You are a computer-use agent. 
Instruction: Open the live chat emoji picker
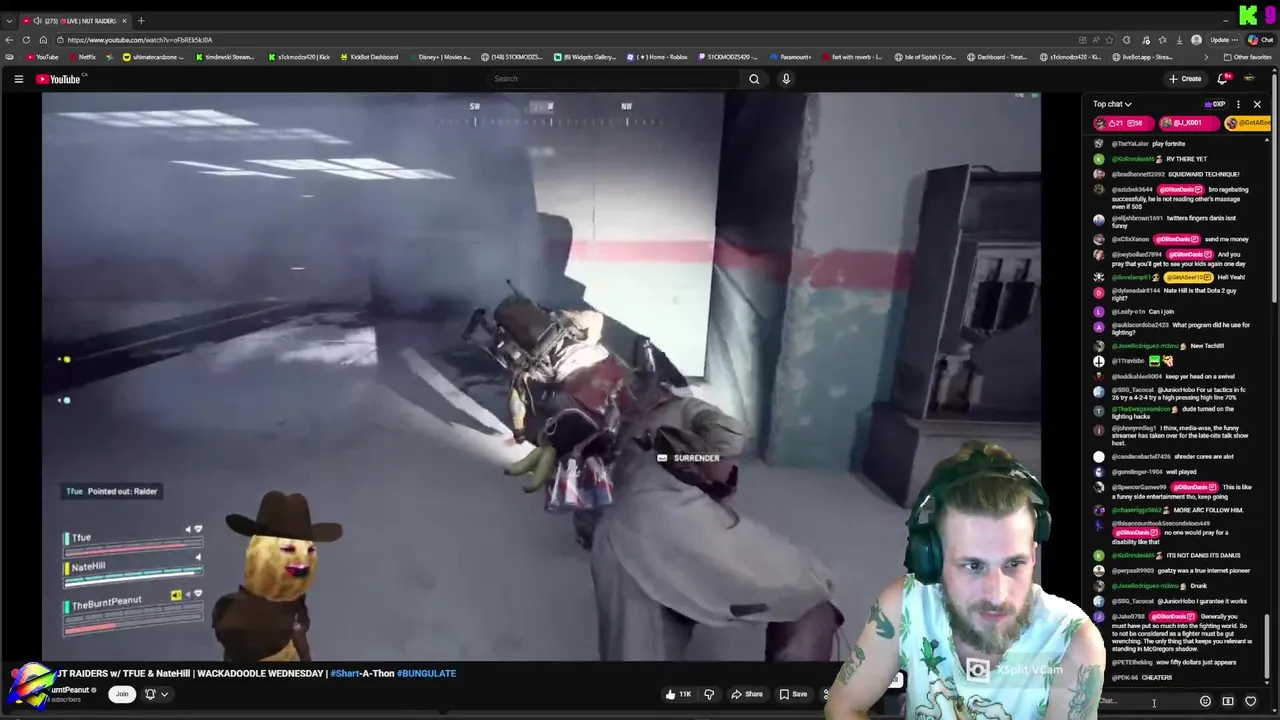[x=1205, y=701]
